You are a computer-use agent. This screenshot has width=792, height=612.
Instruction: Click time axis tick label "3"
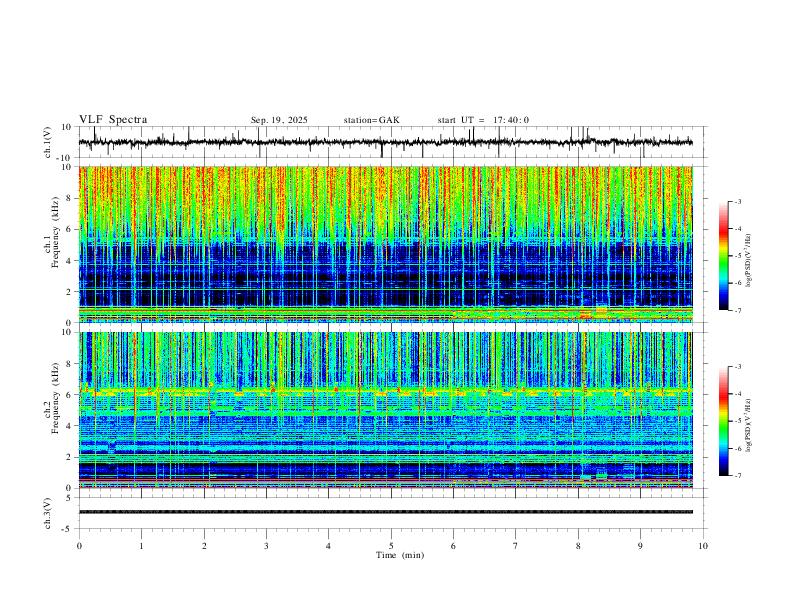266,546
